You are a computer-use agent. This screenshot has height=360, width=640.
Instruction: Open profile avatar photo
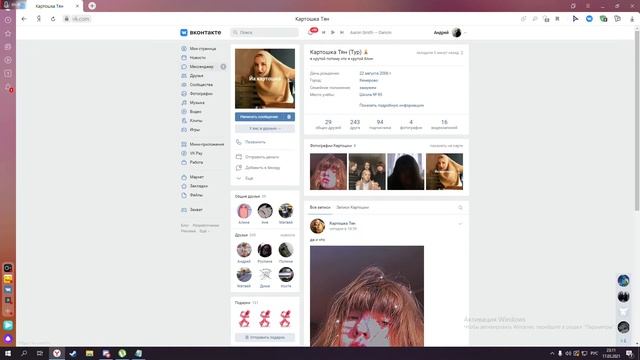click(265, 78)
